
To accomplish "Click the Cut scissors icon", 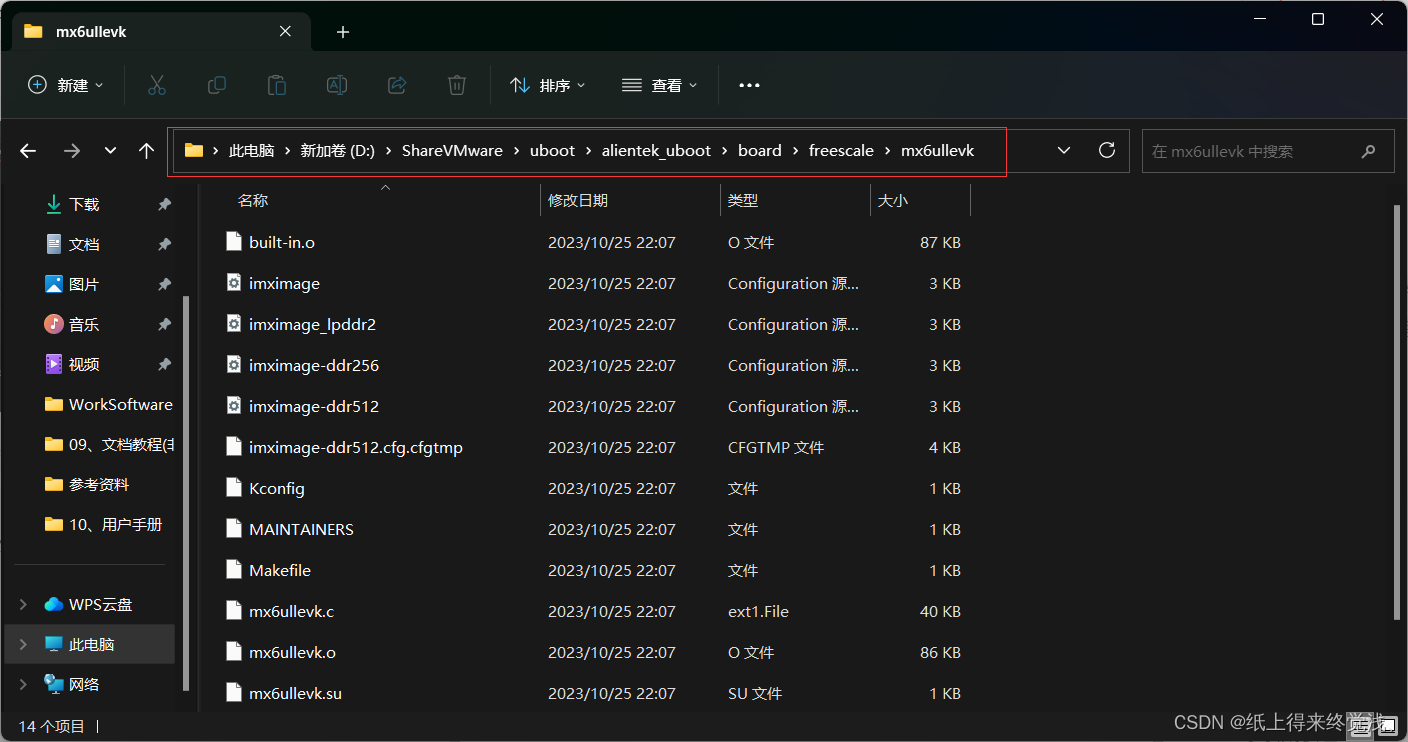I will [x=156, y=85].
